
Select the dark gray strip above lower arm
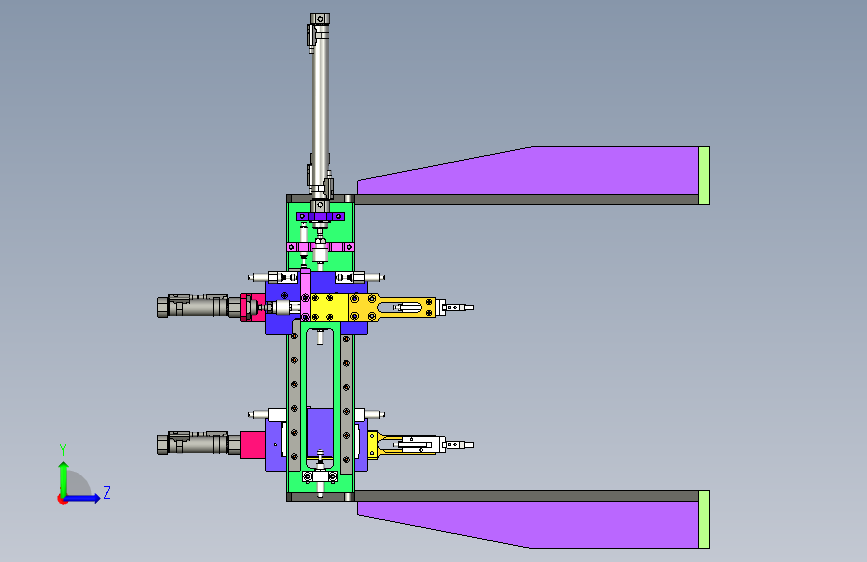coord(526,496)
